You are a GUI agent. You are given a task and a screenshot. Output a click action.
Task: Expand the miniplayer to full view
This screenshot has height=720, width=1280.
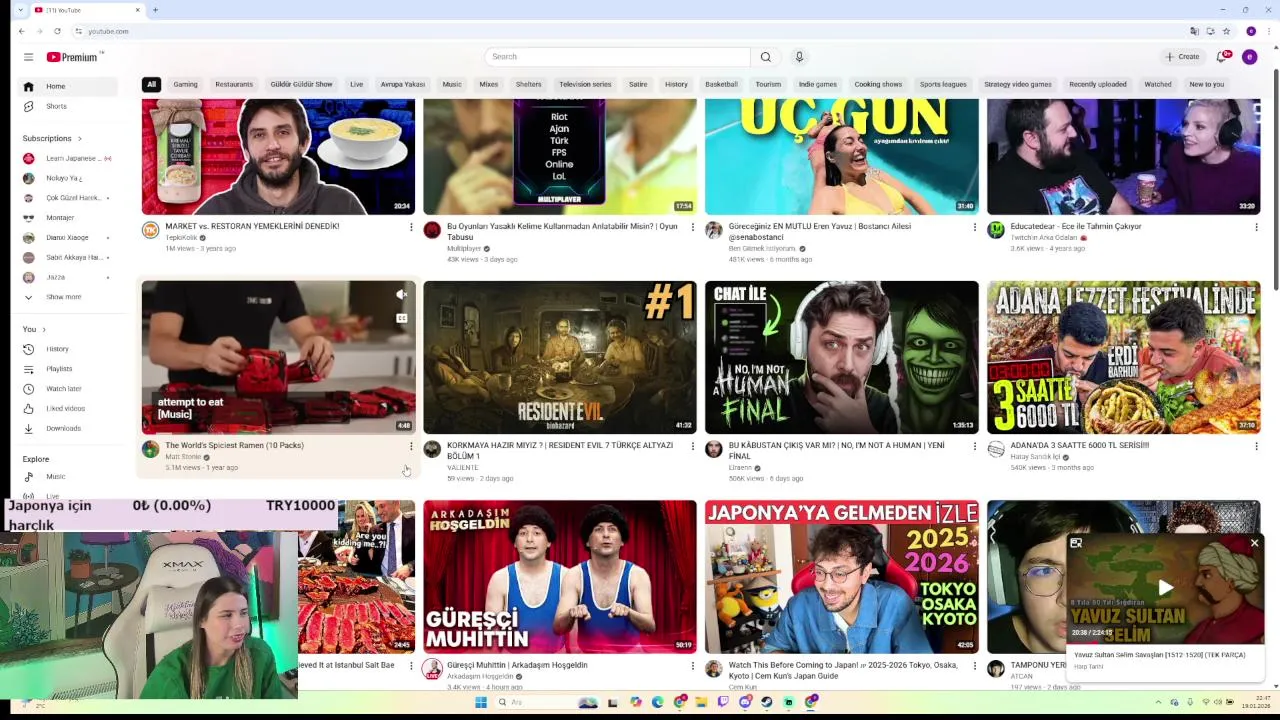coord(1076,543)
